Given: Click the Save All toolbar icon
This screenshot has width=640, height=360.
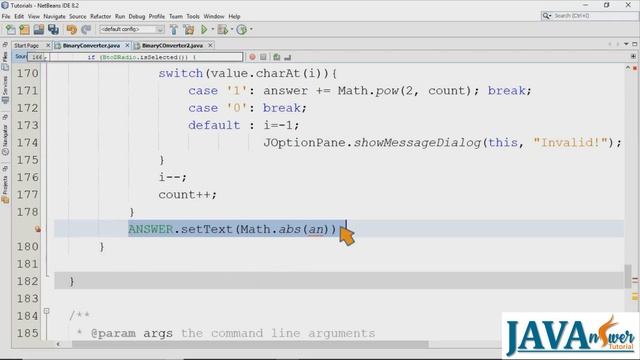Looking at the screenshot, I should [53, 29].
